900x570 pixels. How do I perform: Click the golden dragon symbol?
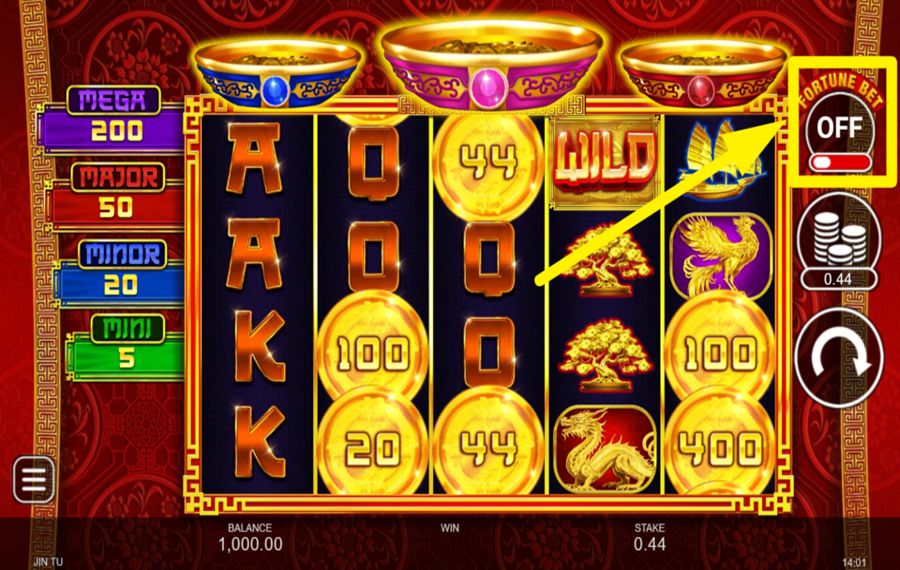point(605,448)
